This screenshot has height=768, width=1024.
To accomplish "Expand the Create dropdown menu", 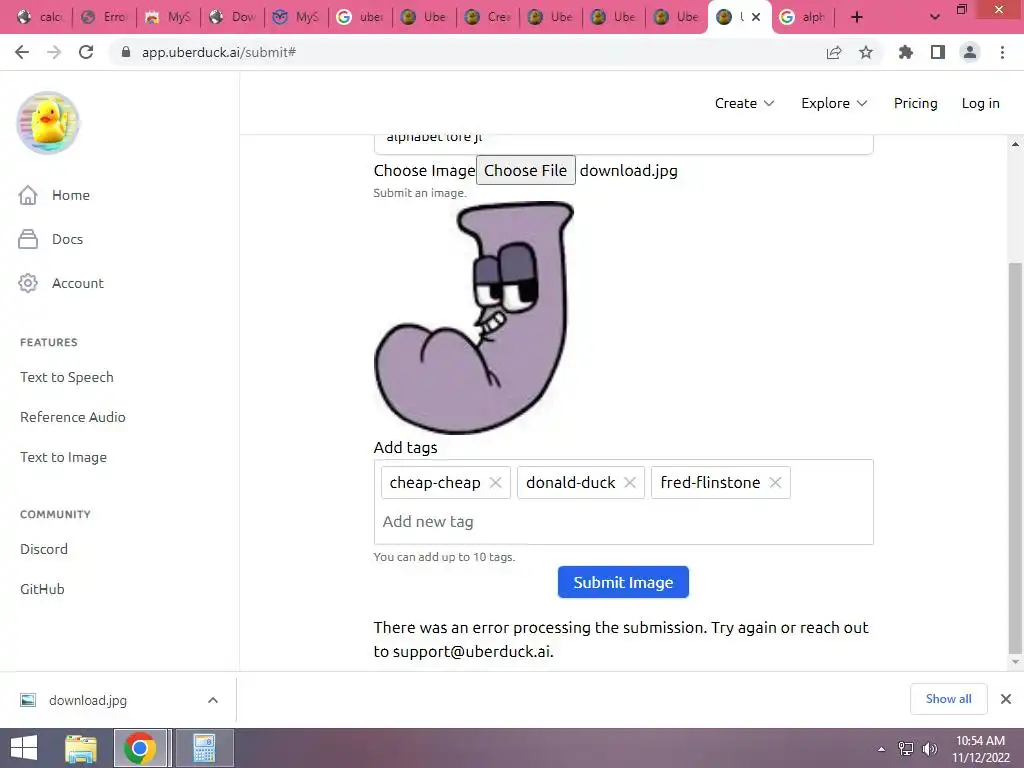I will tap(744, 103).
